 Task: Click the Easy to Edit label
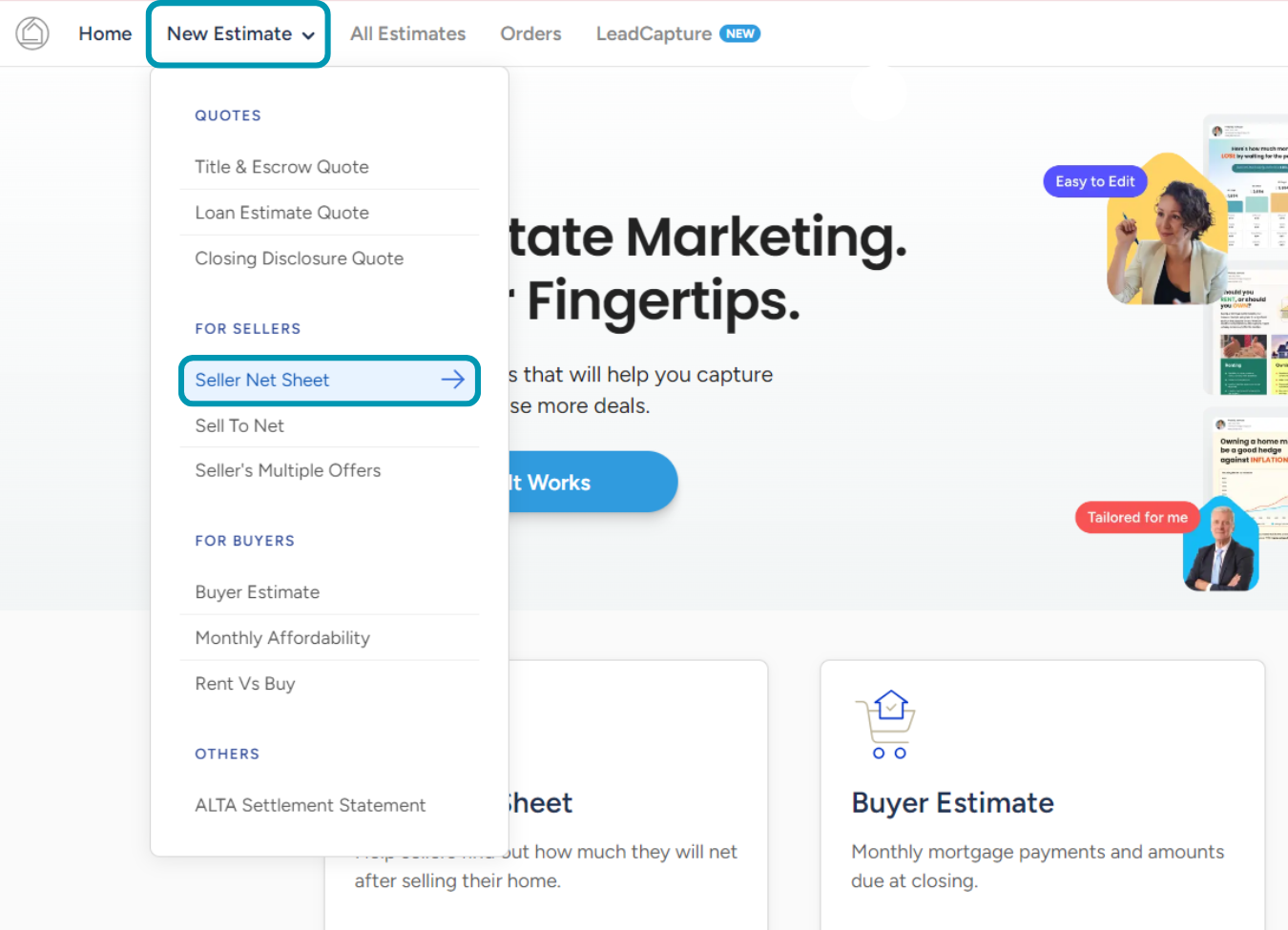coord(1095,181)
